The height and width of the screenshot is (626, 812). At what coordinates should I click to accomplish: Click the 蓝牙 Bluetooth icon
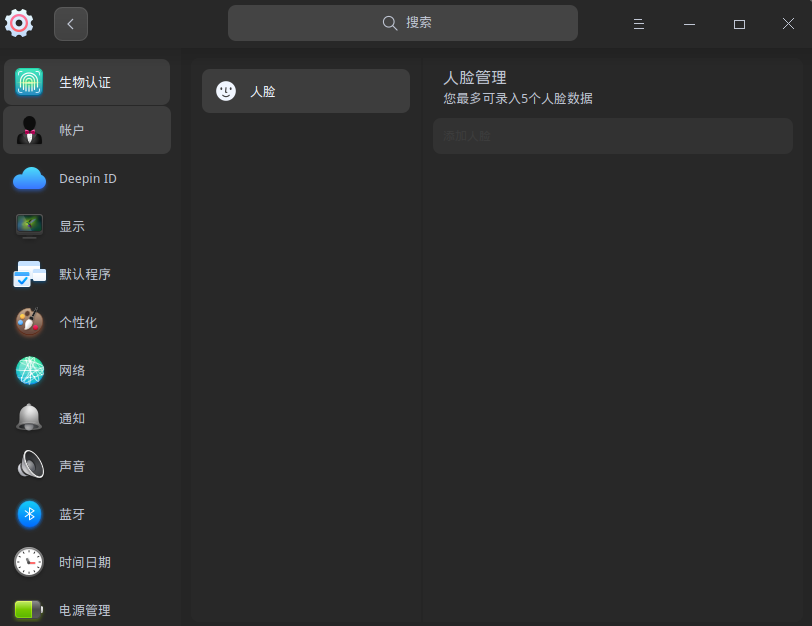coord(30,514)
